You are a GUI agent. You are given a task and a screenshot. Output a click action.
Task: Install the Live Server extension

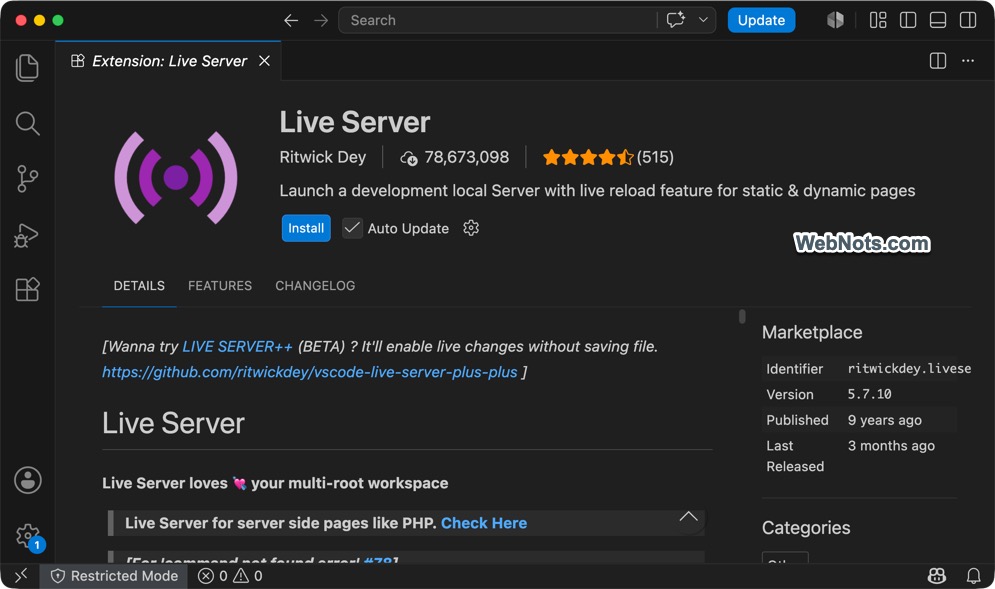click(x=306, y=228)
